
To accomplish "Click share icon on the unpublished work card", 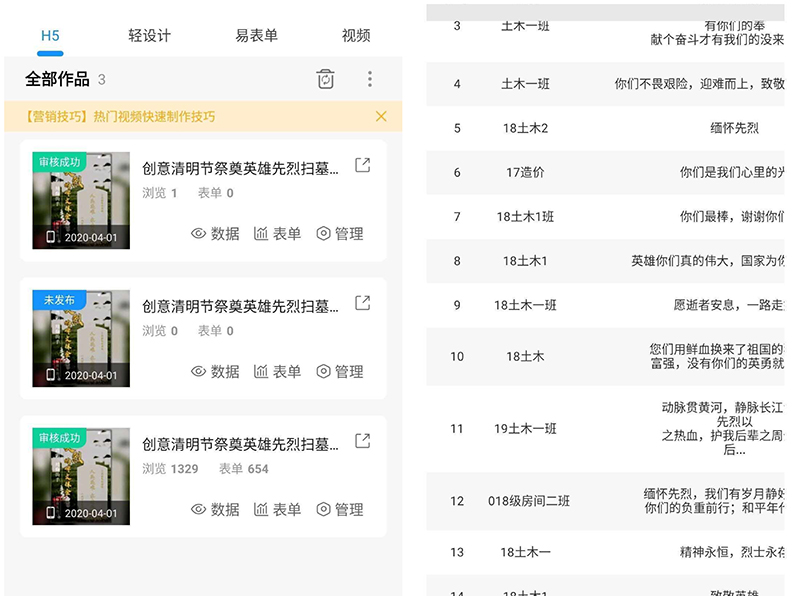I will [363, 303].
